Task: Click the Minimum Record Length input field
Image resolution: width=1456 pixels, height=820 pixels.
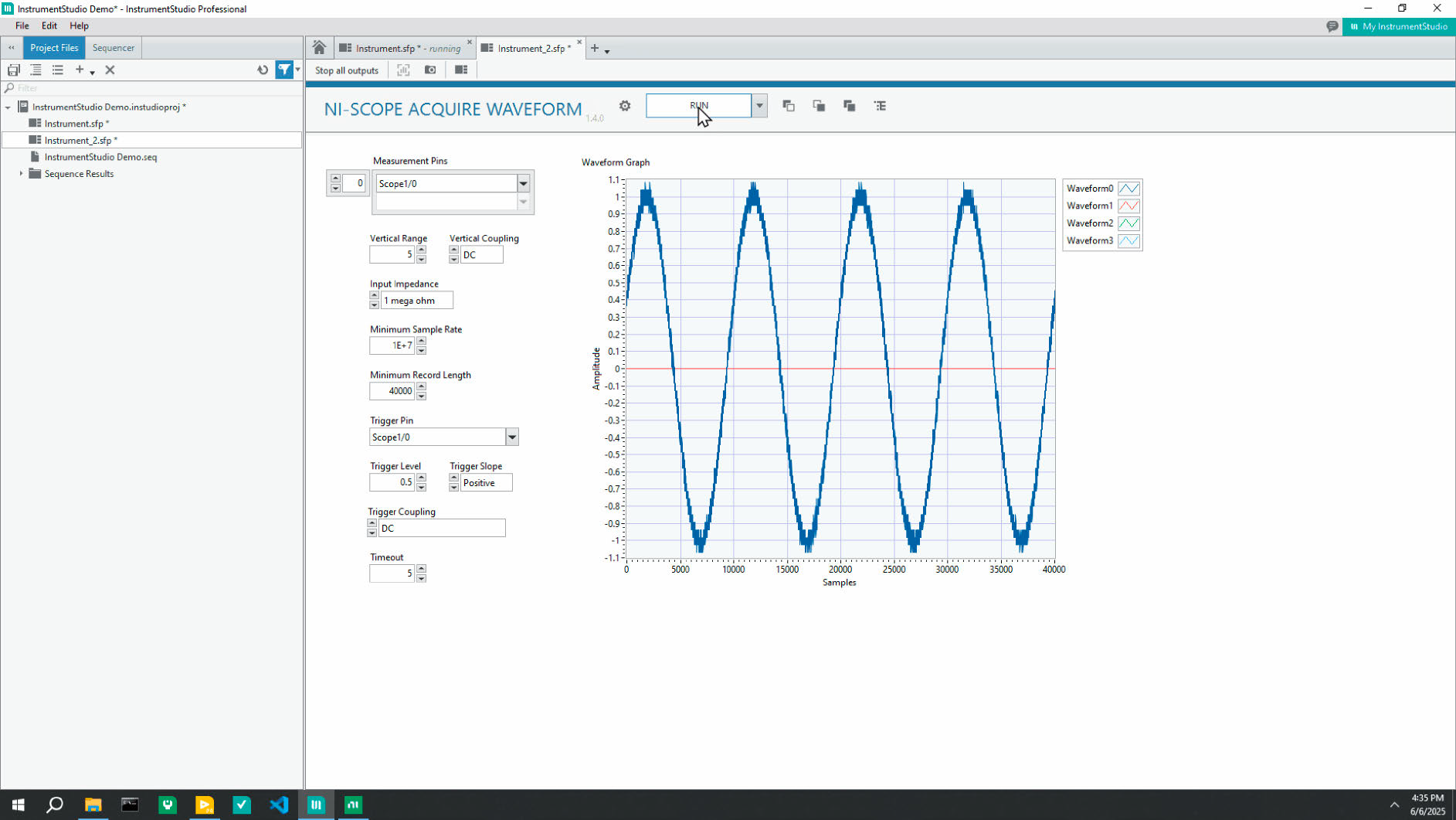Action: point(392,391)
